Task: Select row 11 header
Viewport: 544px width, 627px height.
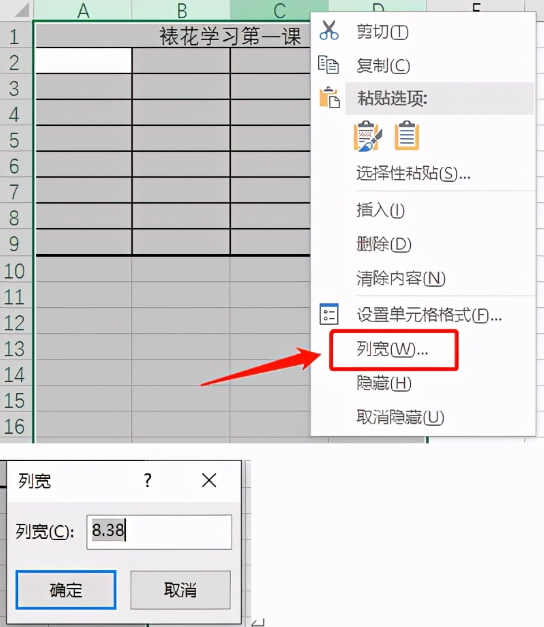Action: 14,297
